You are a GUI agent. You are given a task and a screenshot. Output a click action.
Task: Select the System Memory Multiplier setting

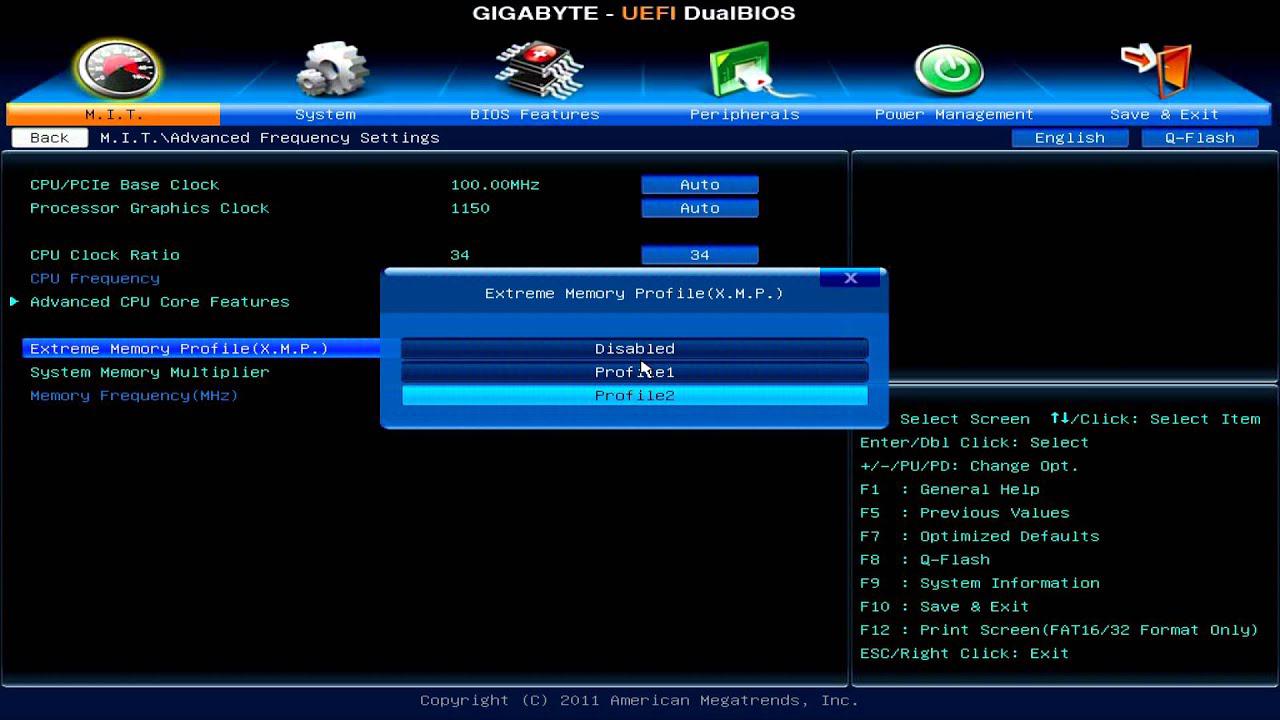click(x=149, y=372)
